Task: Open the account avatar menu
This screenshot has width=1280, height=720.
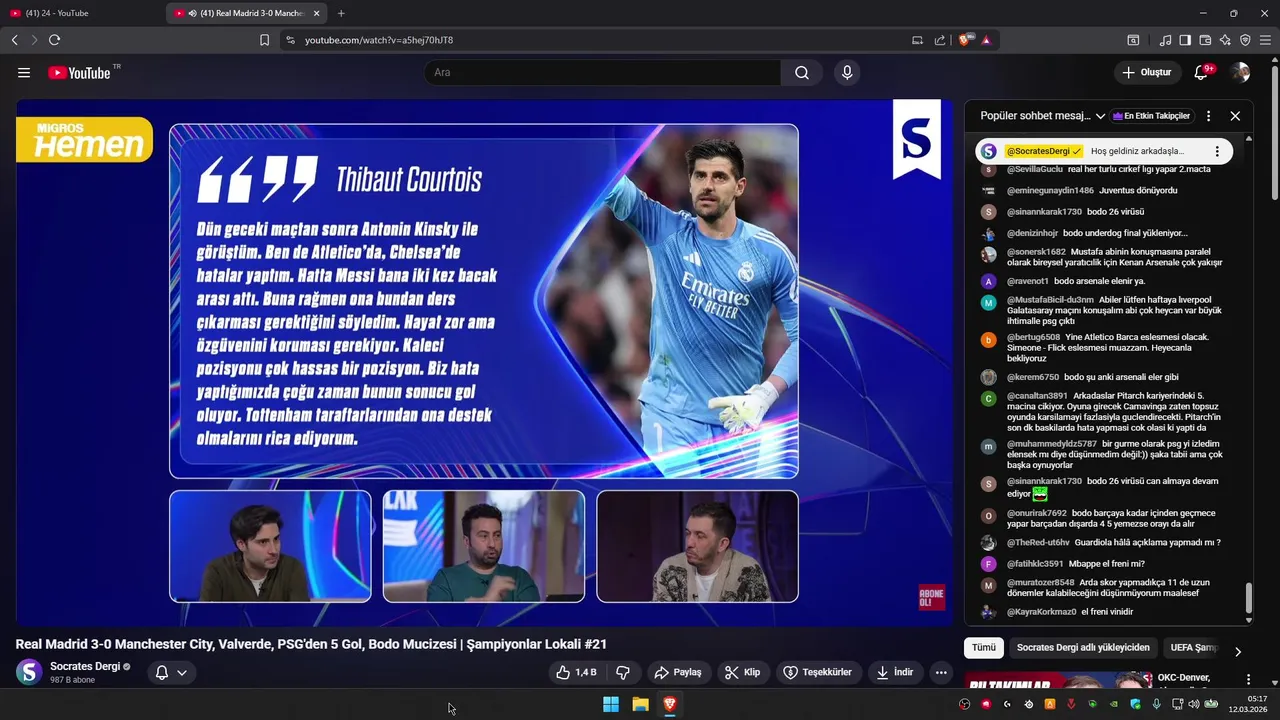Action: pos(1240,72)
